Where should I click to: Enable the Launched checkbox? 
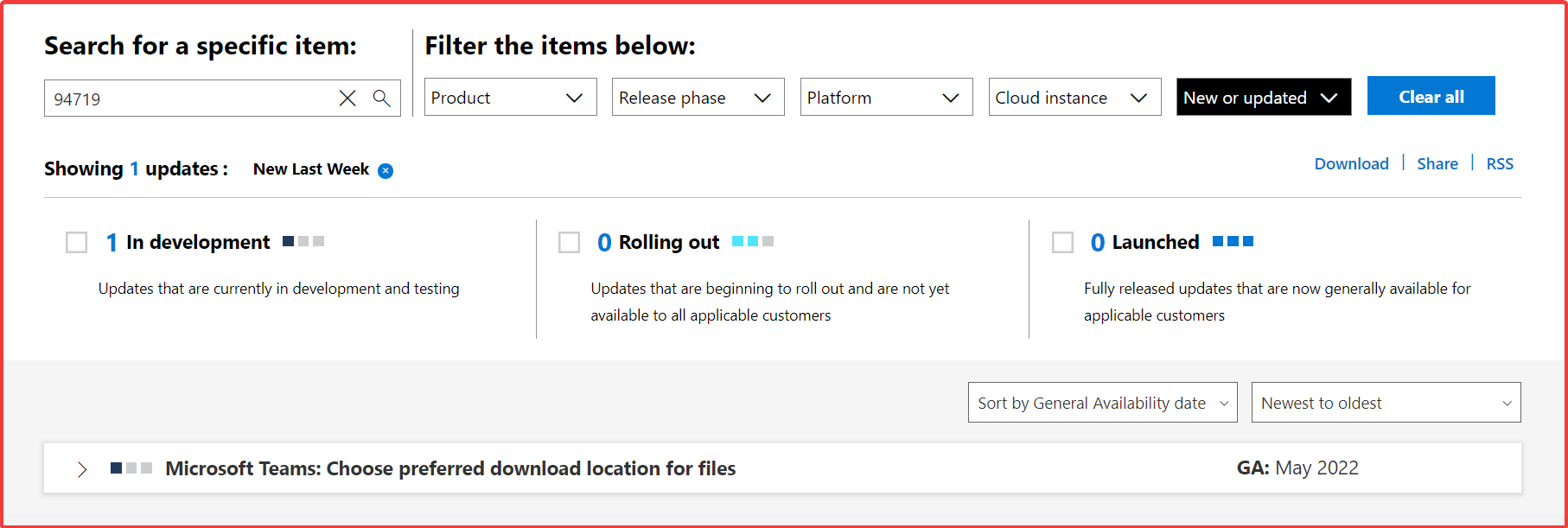click(x=1062, y=243)
